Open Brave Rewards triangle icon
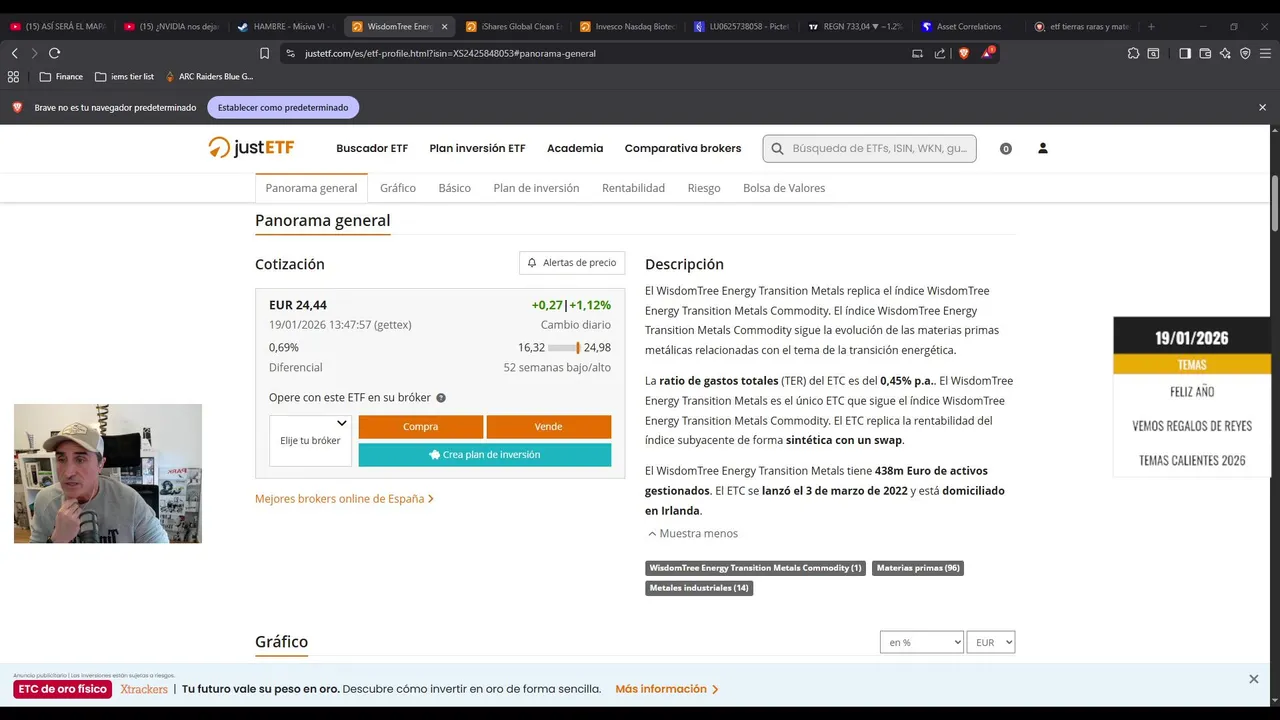 (x=987, y=53)
